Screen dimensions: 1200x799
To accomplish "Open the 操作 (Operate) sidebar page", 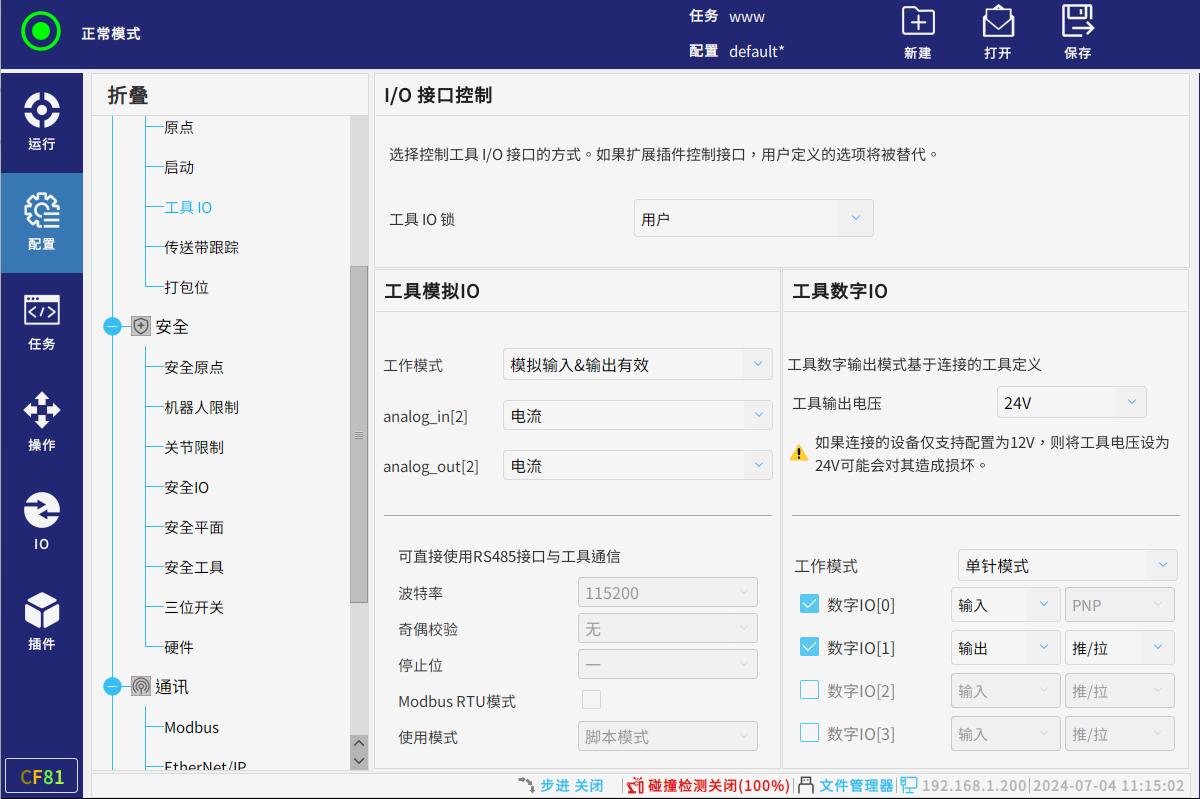I will click(41, 422).
